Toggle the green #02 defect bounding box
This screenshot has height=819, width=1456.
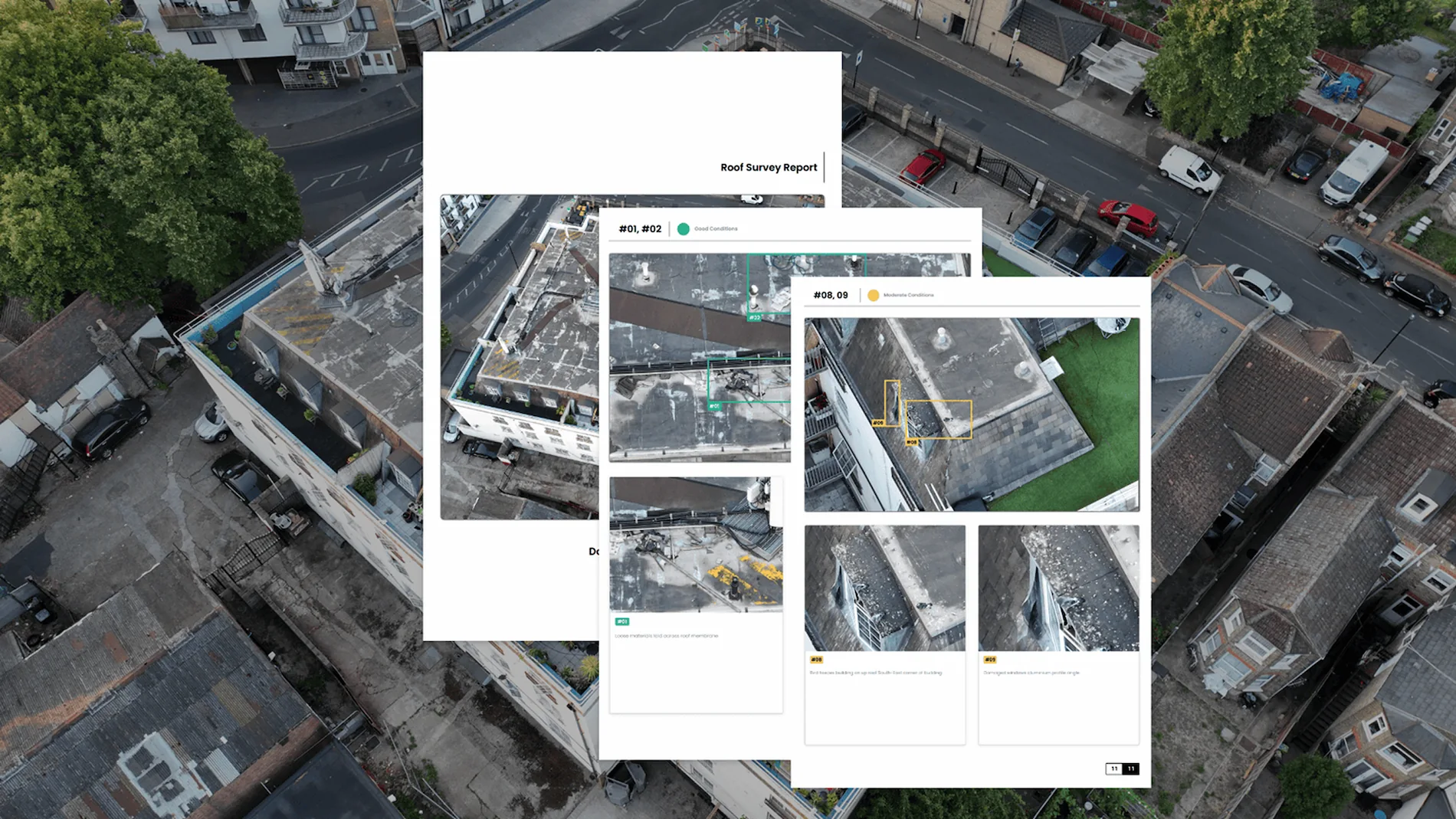point(771,283)
